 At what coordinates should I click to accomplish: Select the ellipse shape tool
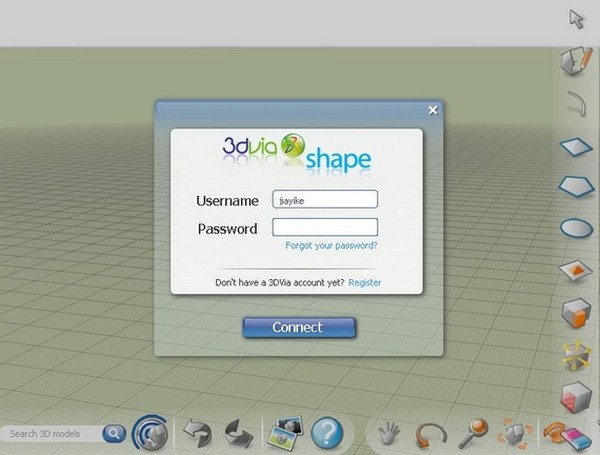coord(577,228)
